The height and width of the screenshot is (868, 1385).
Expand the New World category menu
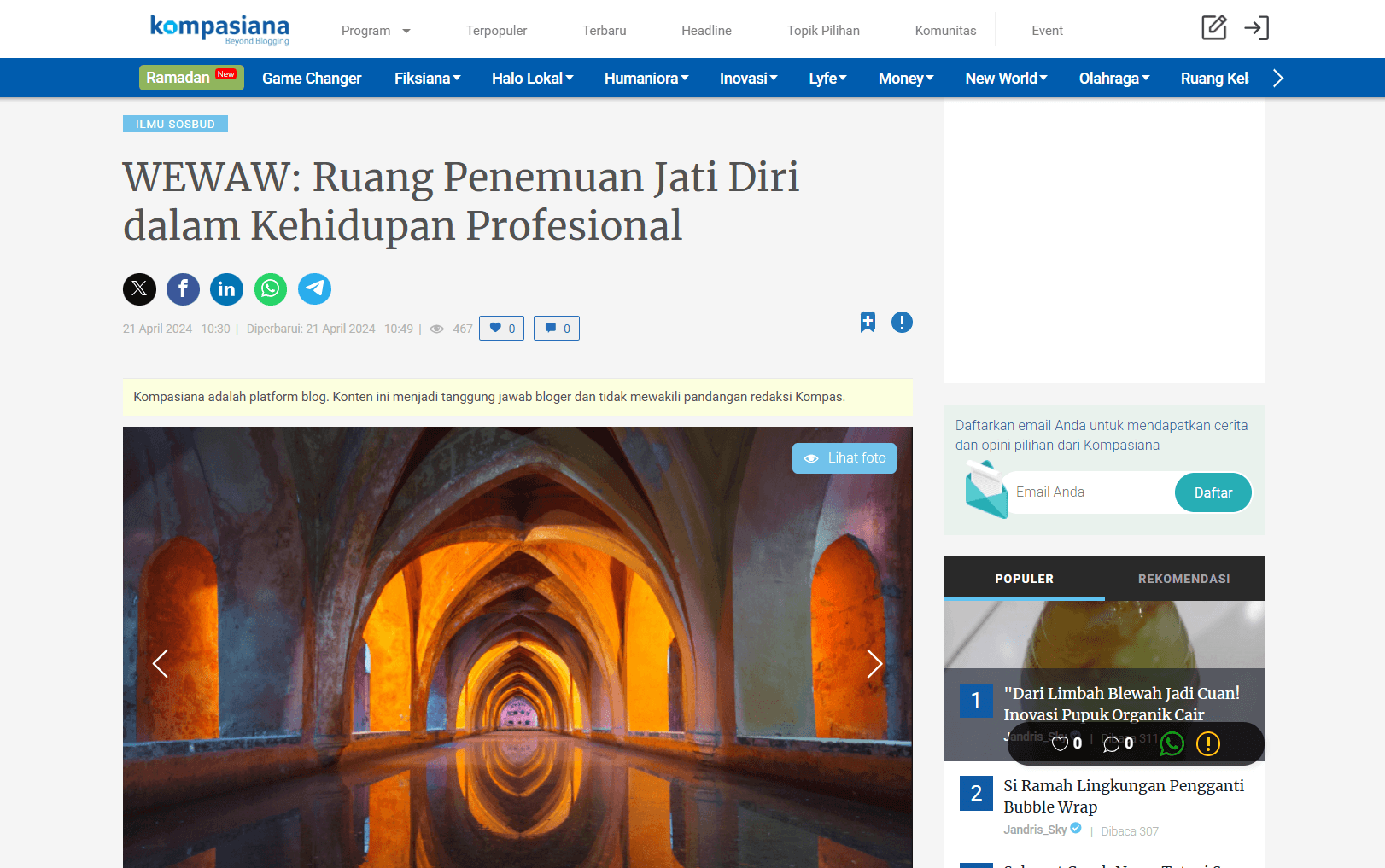[x=1006, y=79]
